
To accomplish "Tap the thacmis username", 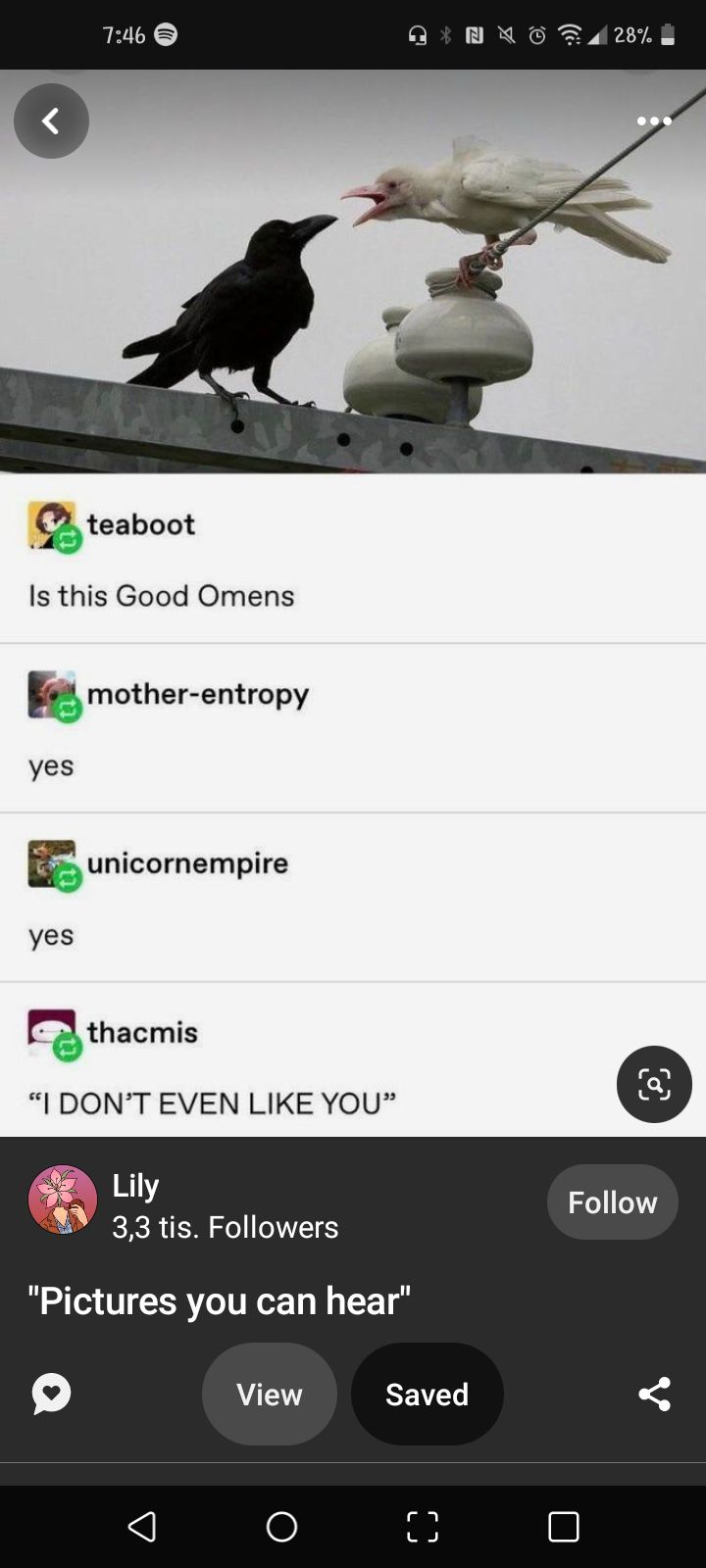I will [x=142, y=1032].
